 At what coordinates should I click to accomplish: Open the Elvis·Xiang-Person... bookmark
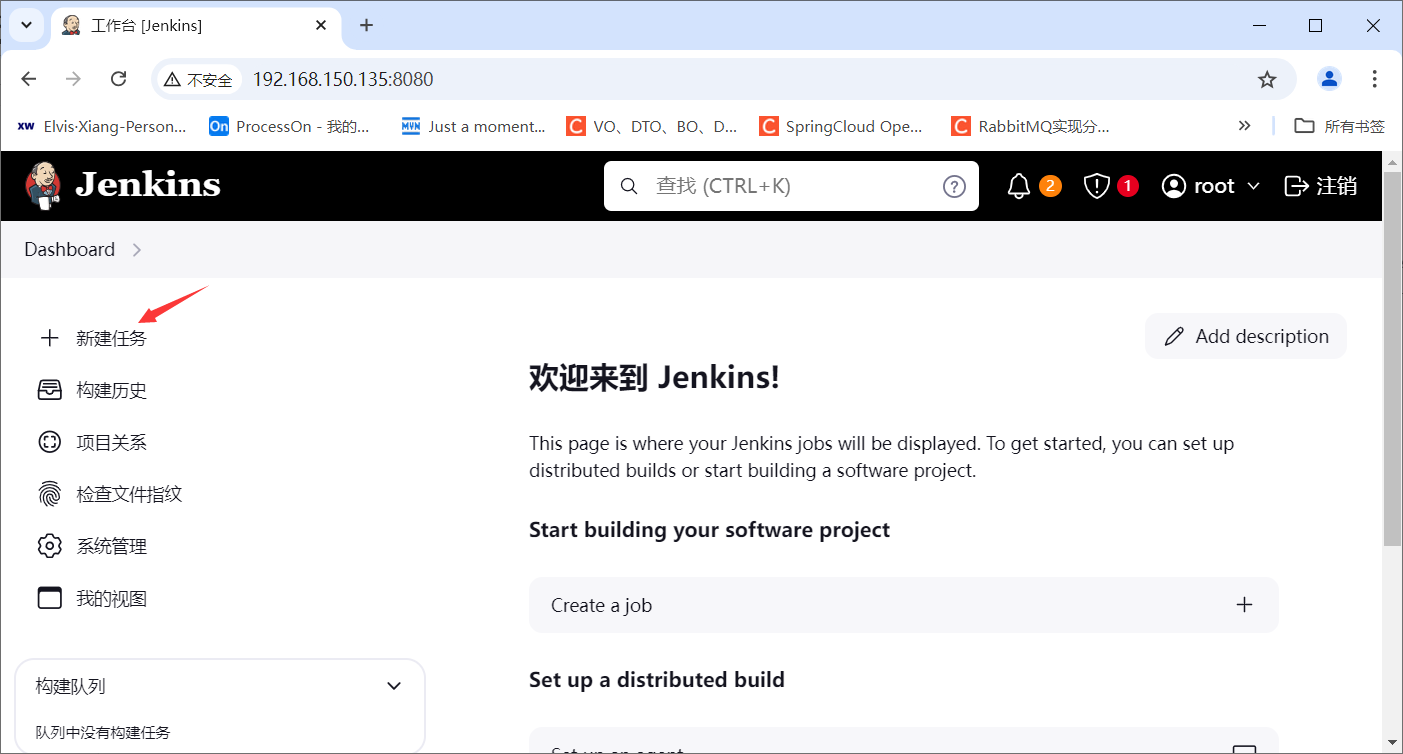[x=102, y=126]
